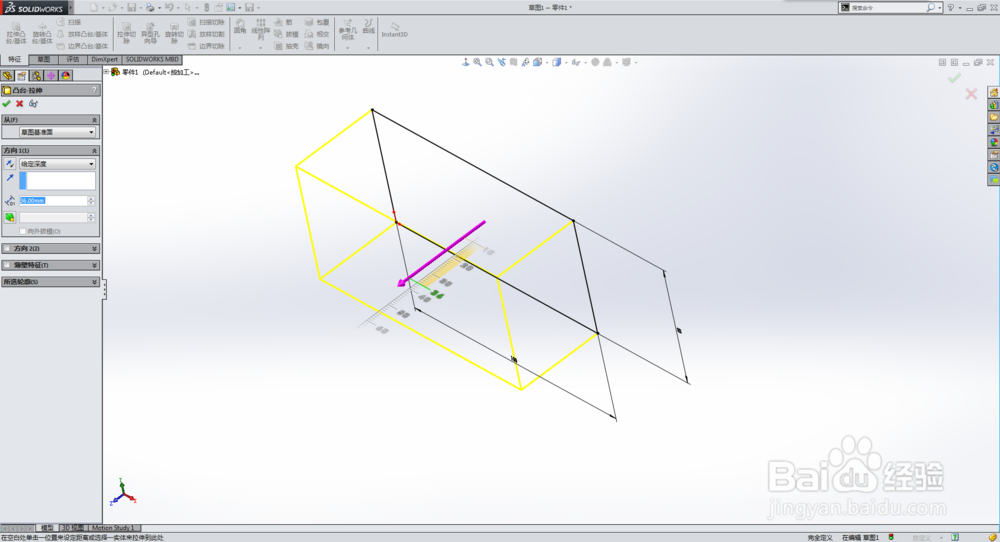Screen dimensions: 1000x542
Task: Click the depth value field showing 36.00mm
Action: (x=53, y=201)
